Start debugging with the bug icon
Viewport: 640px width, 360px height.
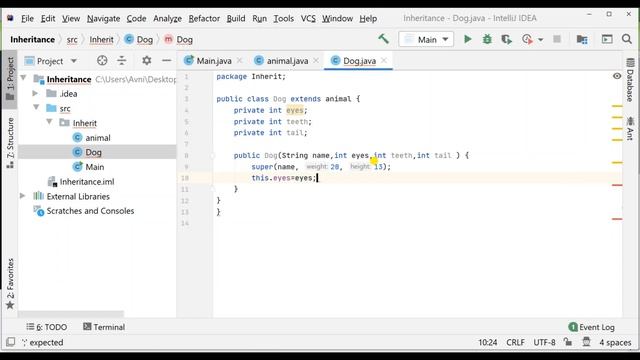487,39
